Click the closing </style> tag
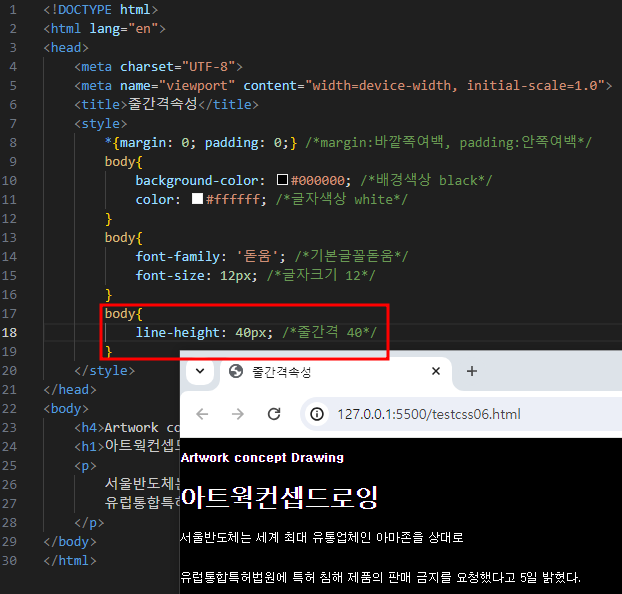The height and width of the screenshot is (594, 622). 104,371
